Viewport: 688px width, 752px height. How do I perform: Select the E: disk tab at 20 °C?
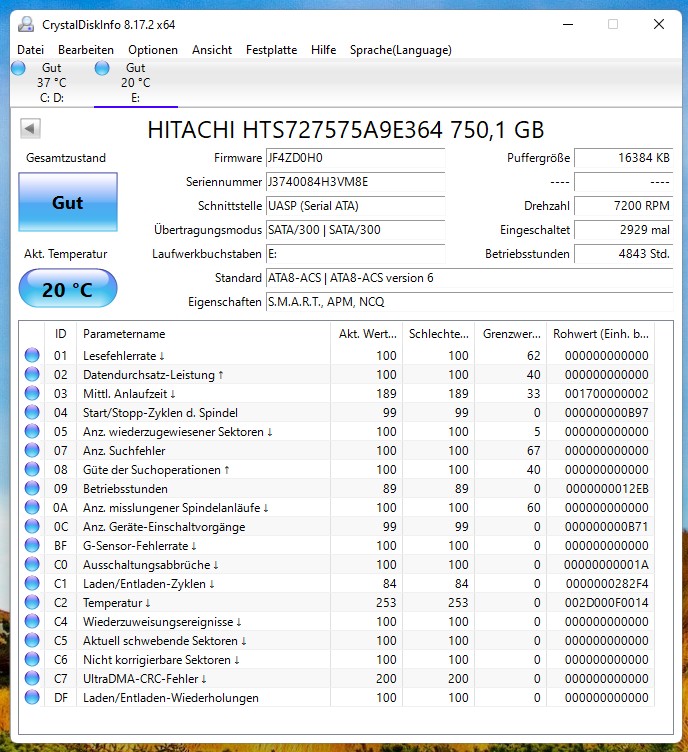136,82
